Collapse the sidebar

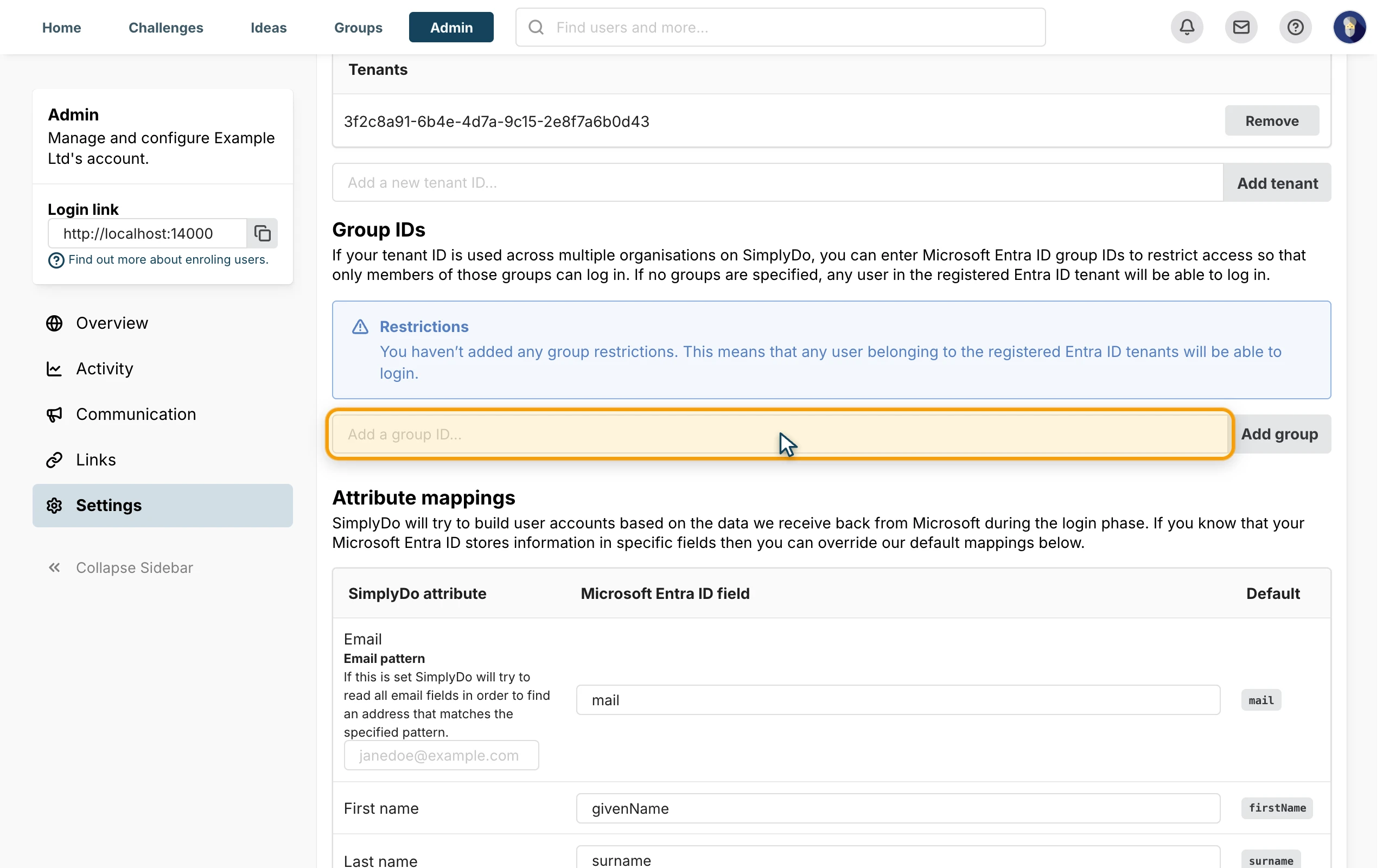point(120,568)
